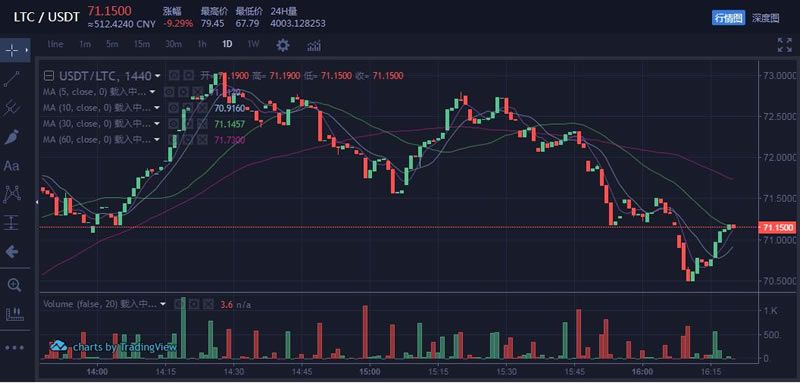Select the trend line drawing tool

tap(12, 79)
